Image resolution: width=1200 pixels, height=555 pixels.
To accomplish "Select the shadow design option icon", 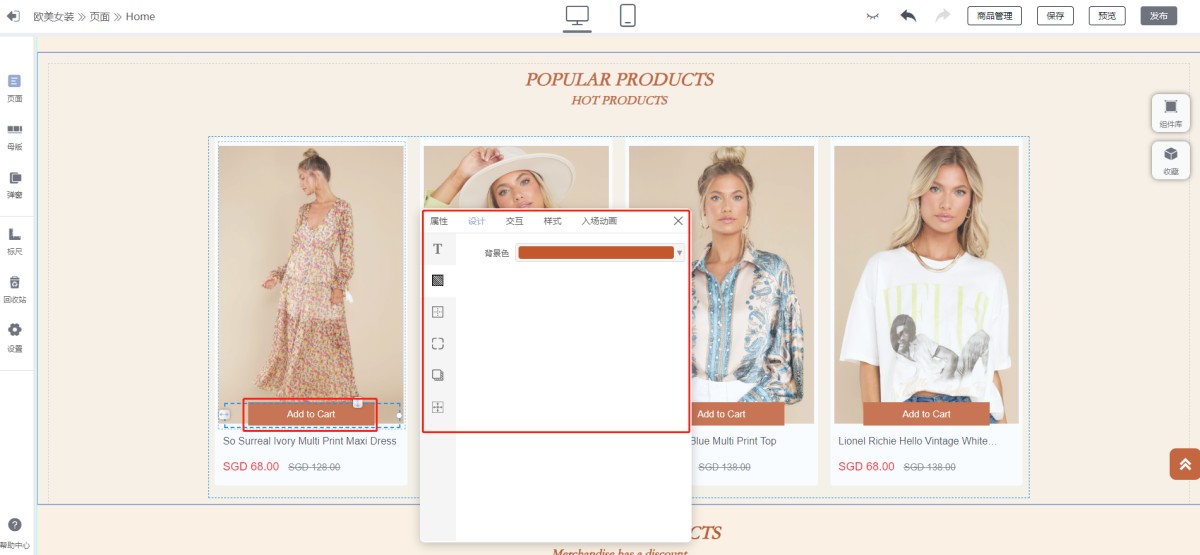I will point(437,375).
